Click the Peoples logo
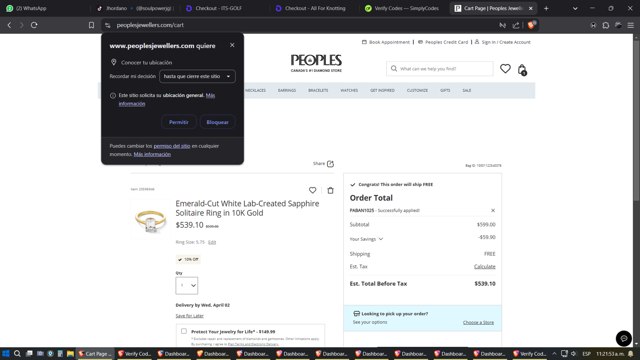Viewport: 640px width, 360px height. (x=316, y=63)
